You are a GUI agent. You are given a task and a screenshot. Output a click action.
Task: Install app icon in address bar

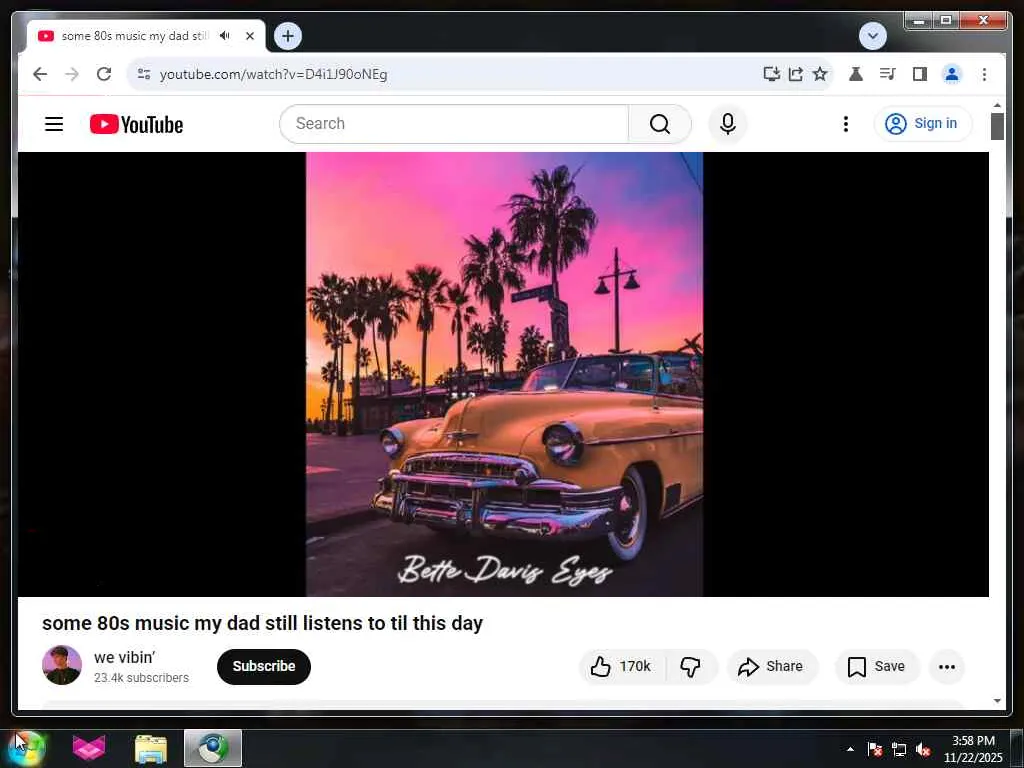point(771,74)
